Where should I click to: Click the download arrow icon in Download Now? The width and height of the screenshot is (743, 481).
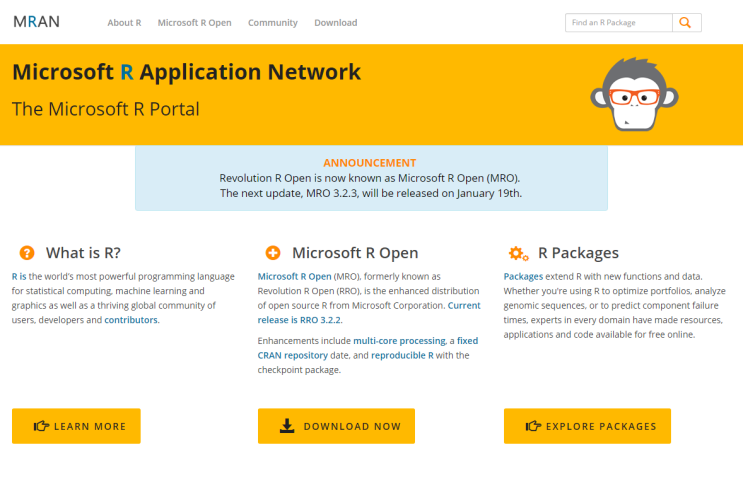tap(287, 426)
